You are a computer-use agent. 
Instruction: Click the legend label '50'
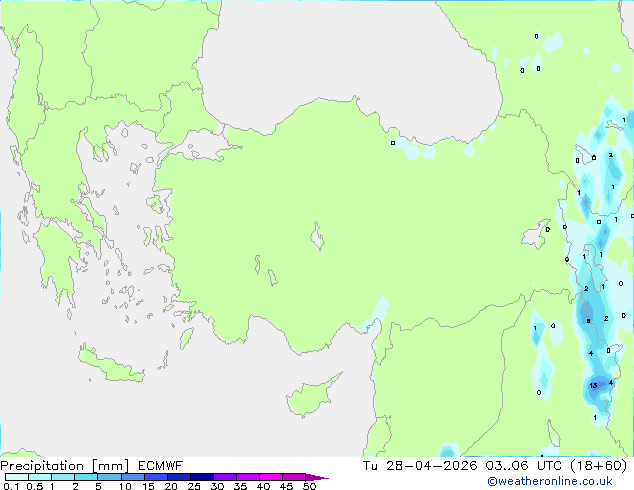[309, 486]
